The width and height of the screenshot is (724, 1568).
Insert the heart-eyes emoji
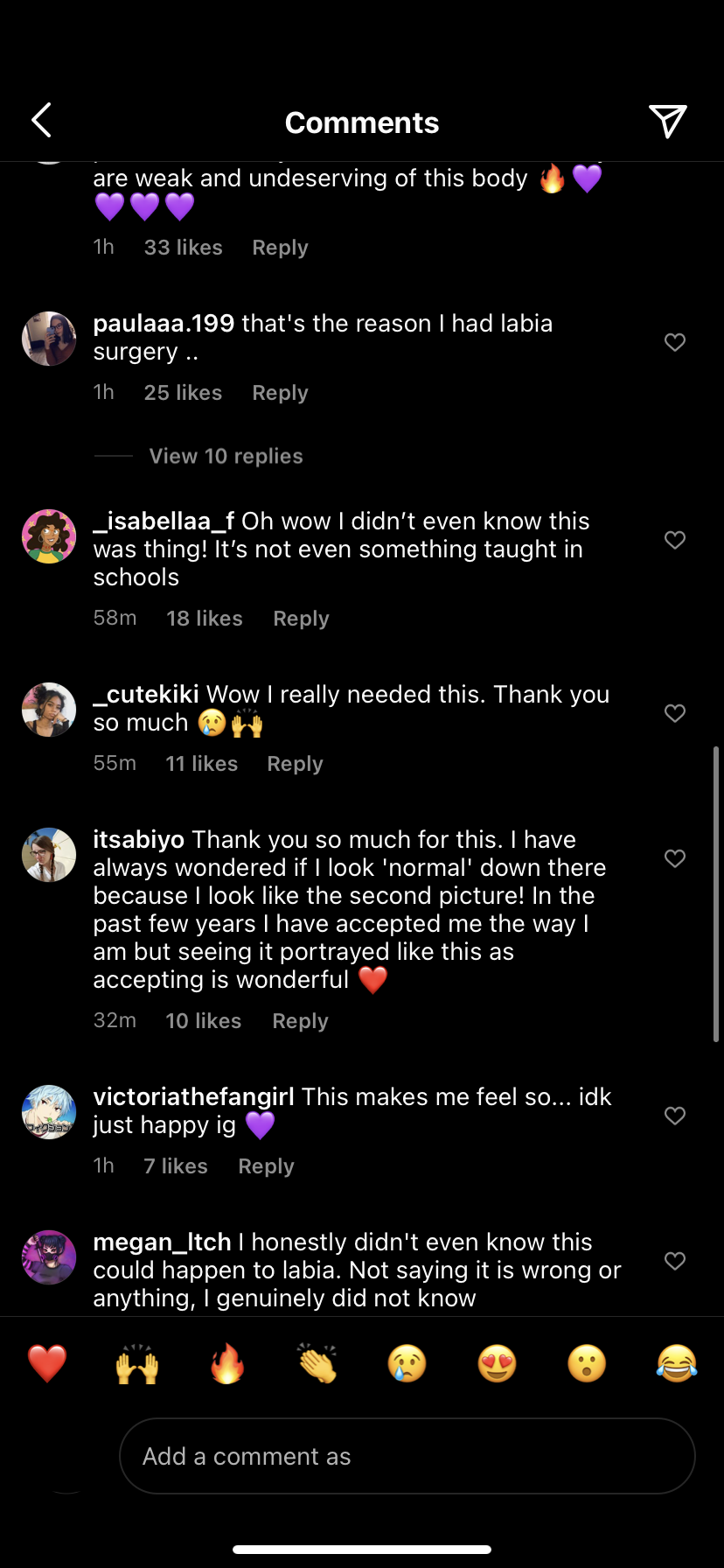(x=497, y=1363)
